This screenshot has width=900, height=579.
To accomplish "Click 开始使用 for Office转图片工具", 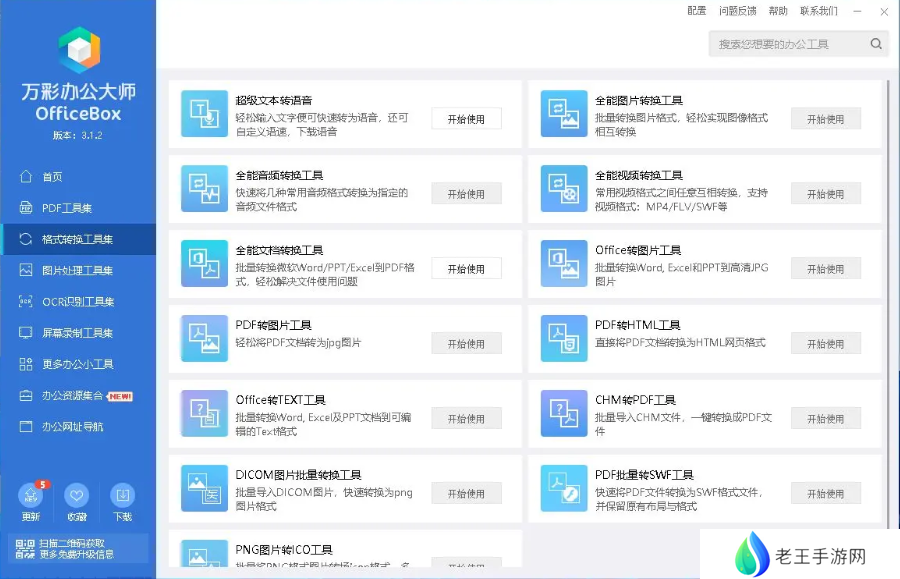I will [825, 269].
